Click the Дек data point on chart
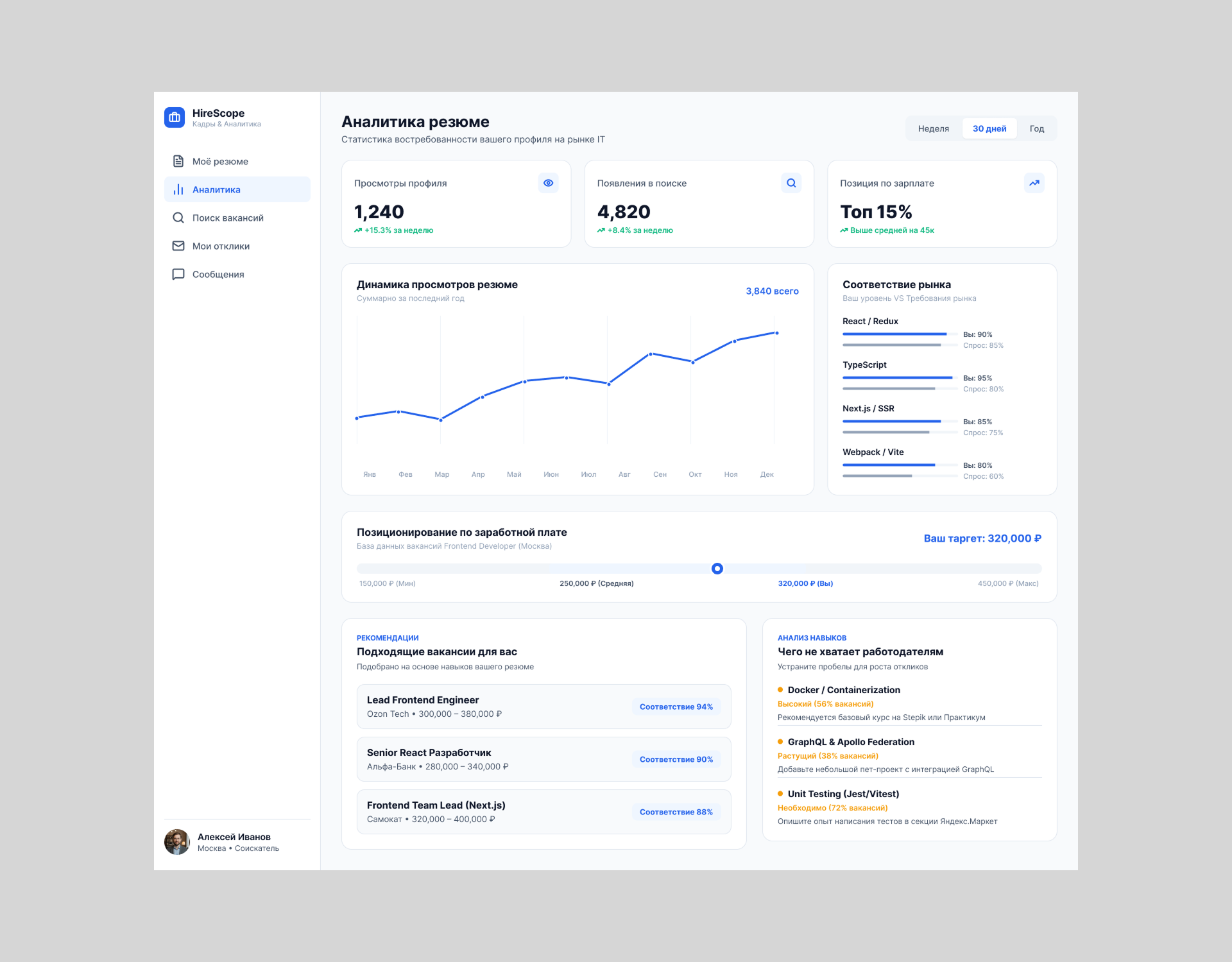1232x962 pixels. 777,333
